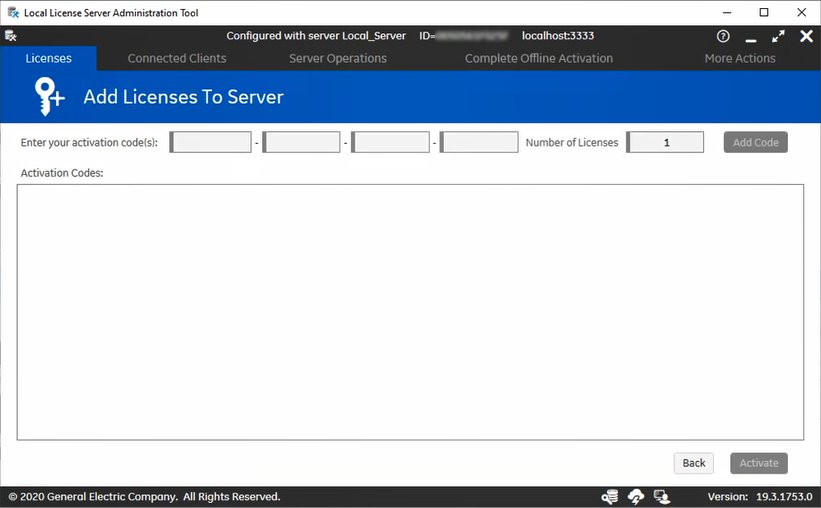The width and height of the screenshot is (821, 508).
Task: Click the 'Enter your activation code(s):' label
Action: point(89,142)
